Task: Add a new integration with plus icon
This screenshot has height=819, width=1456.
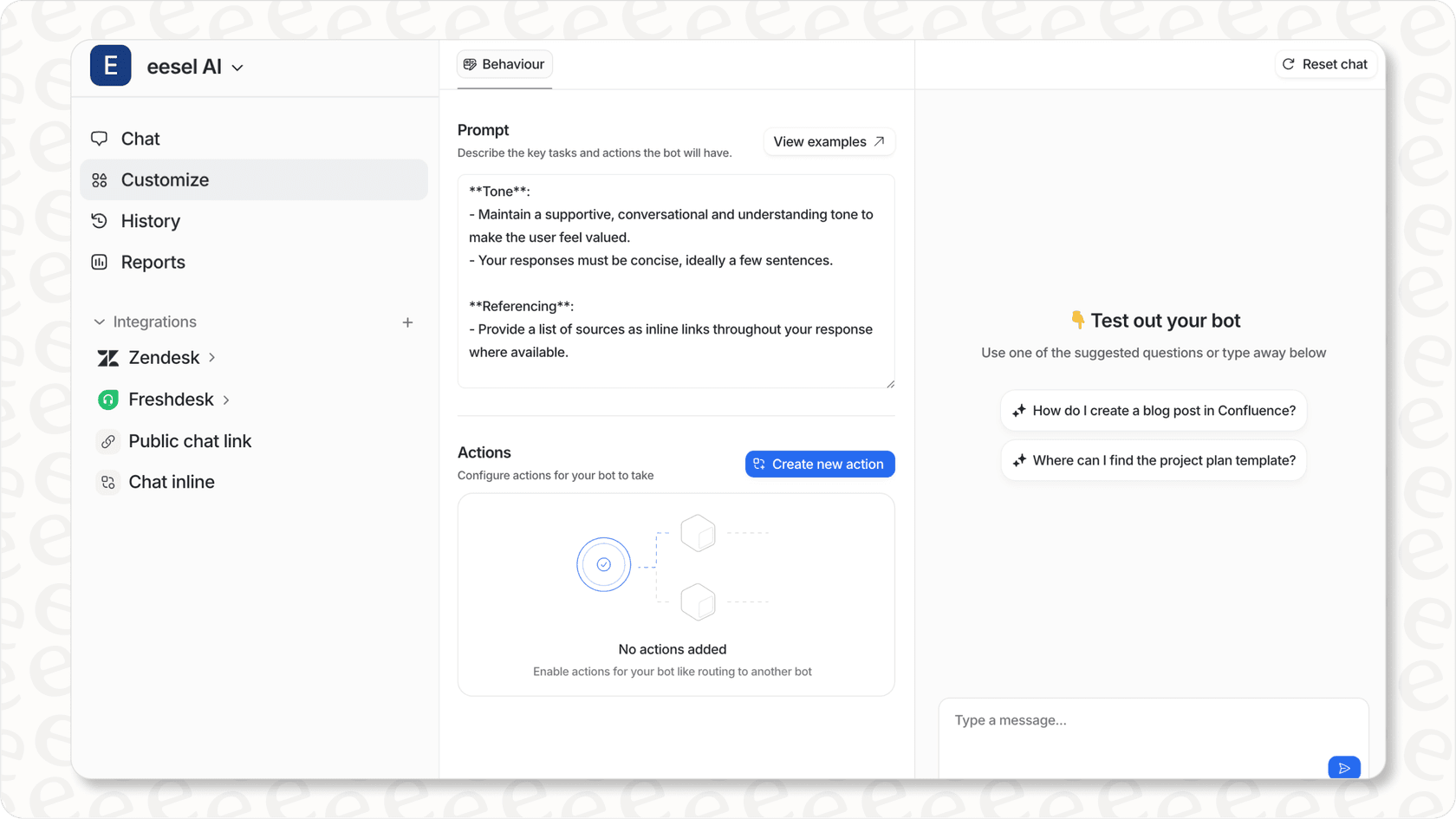Action: [407, 322]
